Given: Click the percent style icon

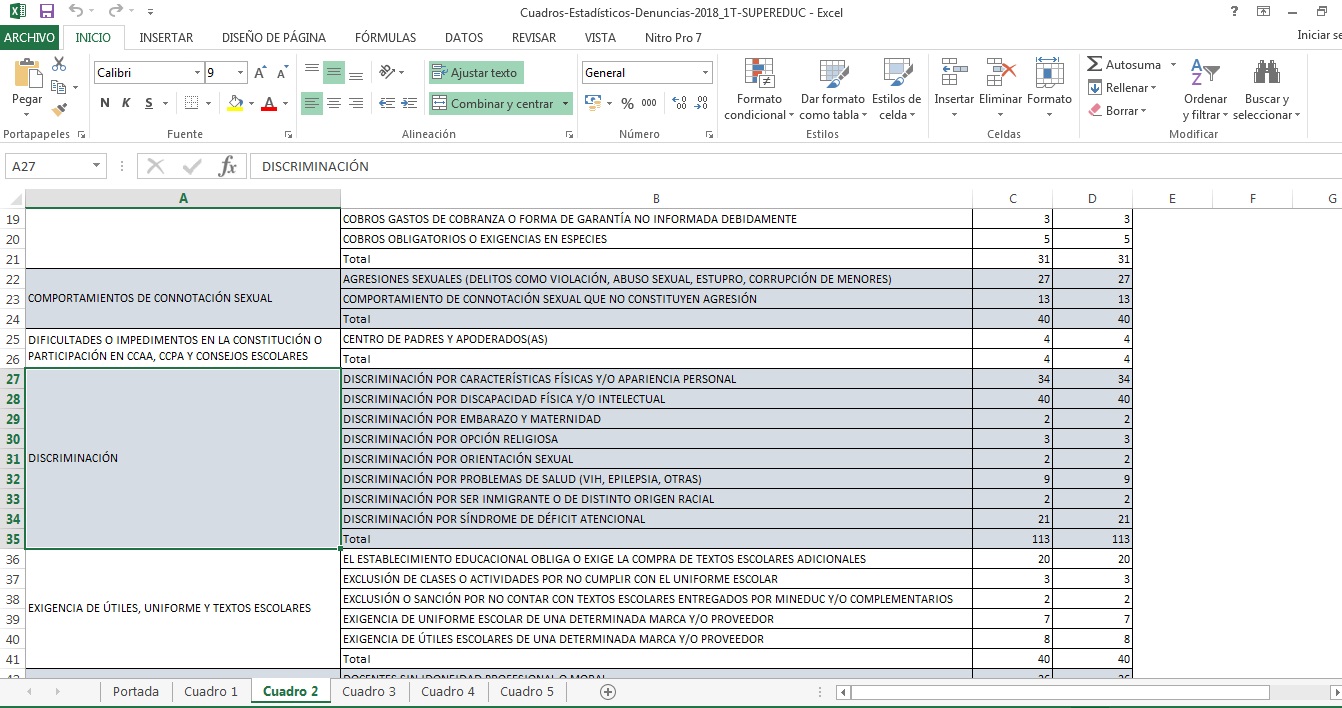Looking at the screenshot, I should (x=627, y=104).
